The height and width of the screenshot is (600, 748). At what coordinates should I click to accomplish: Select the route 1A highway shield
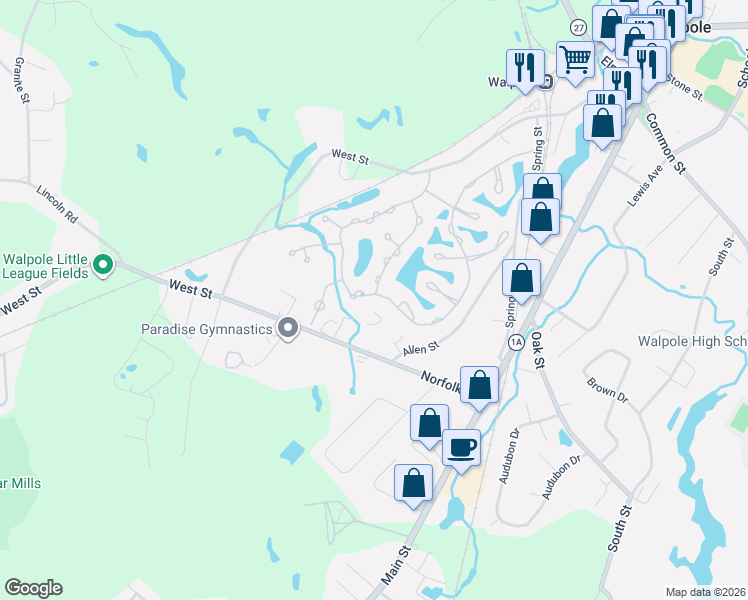pyautogui.click(x=516, y=342)
